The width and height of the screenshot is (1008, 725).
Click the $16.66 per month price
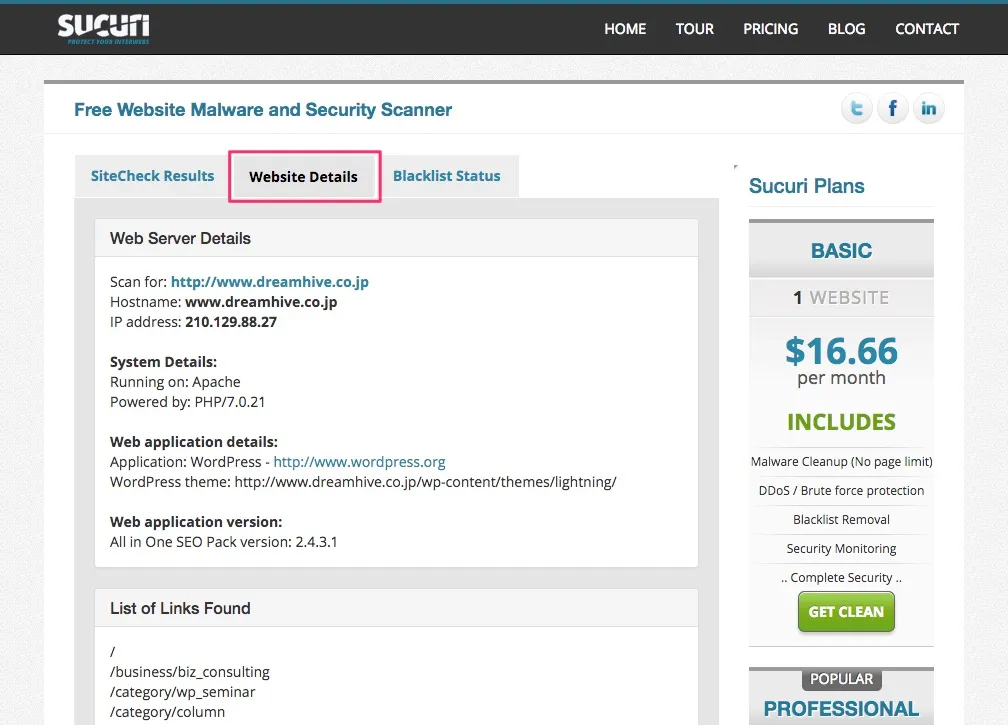[x=841, y=360]
